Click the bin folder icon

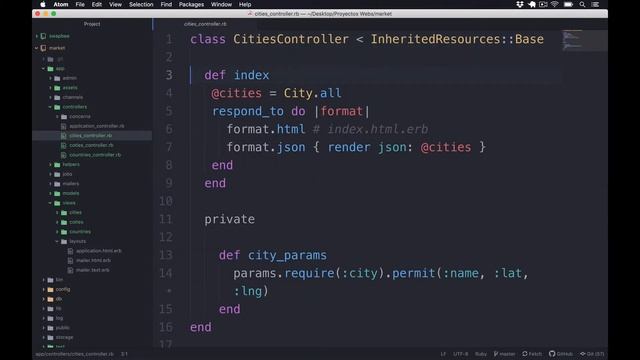point(51,280)
